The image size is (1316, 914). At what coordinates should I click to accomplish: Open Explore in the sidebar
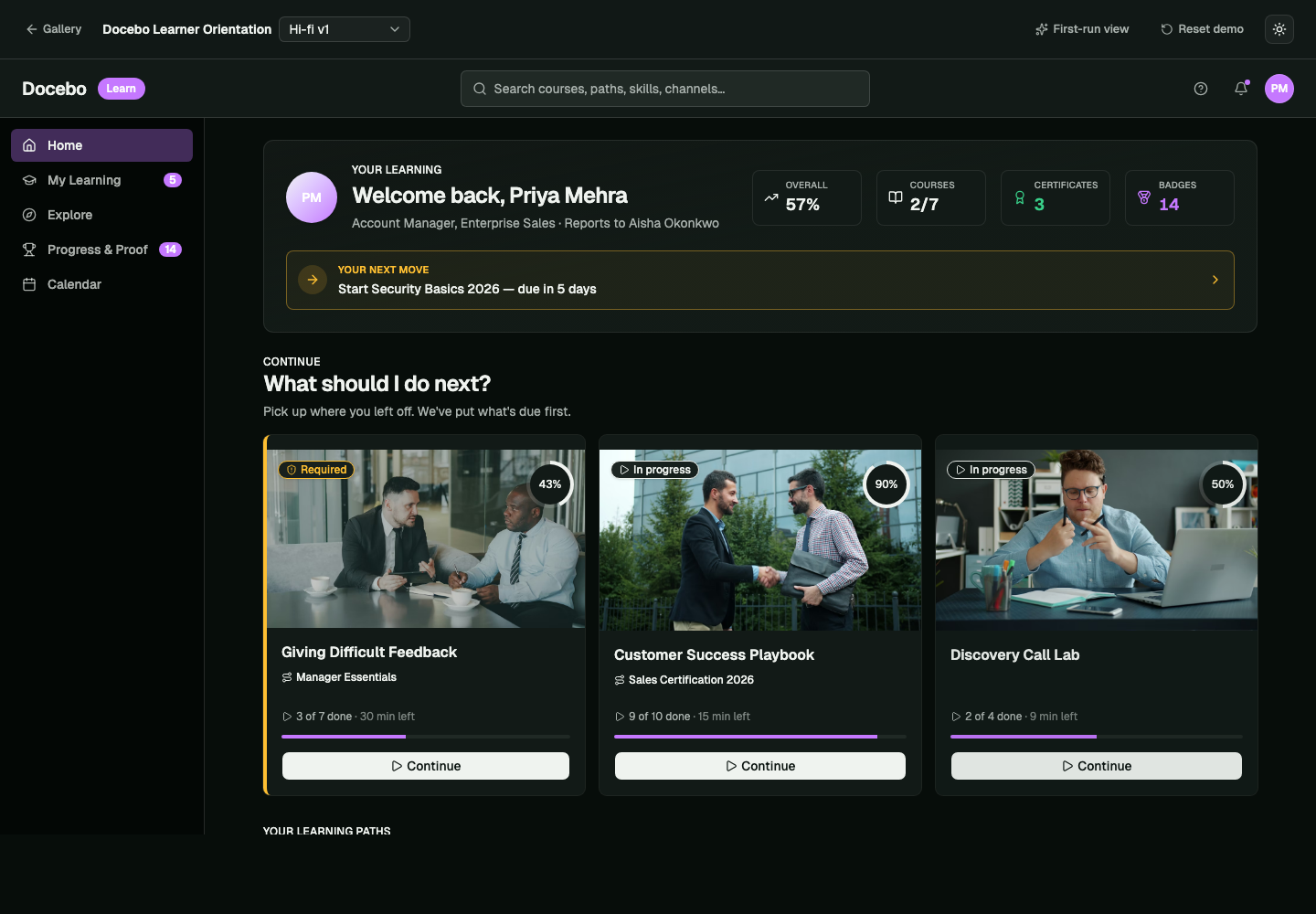tap(101, 215)
